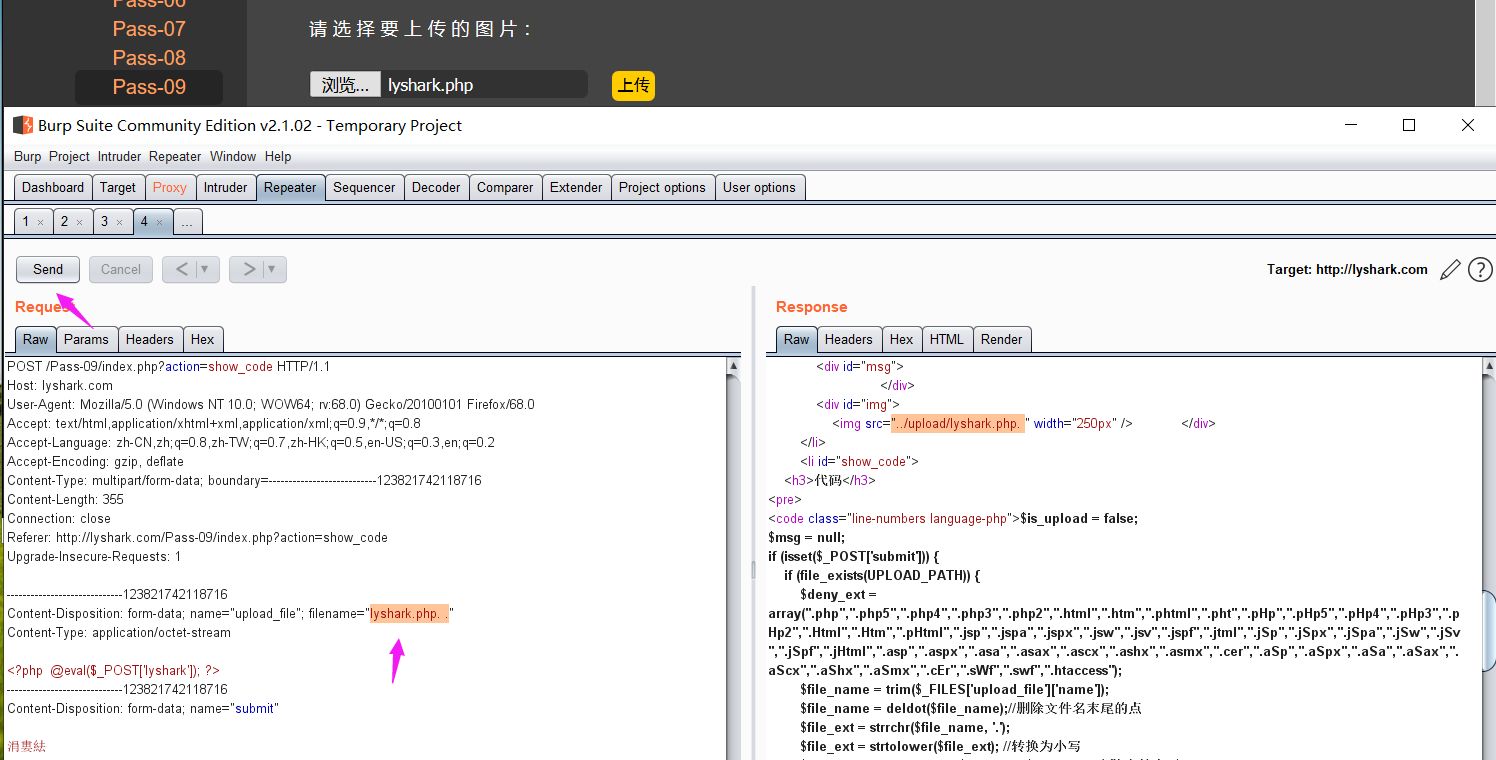Open the User options tab
The width and height of the screenshot is (1496, 760).
[x=759, y=187]
